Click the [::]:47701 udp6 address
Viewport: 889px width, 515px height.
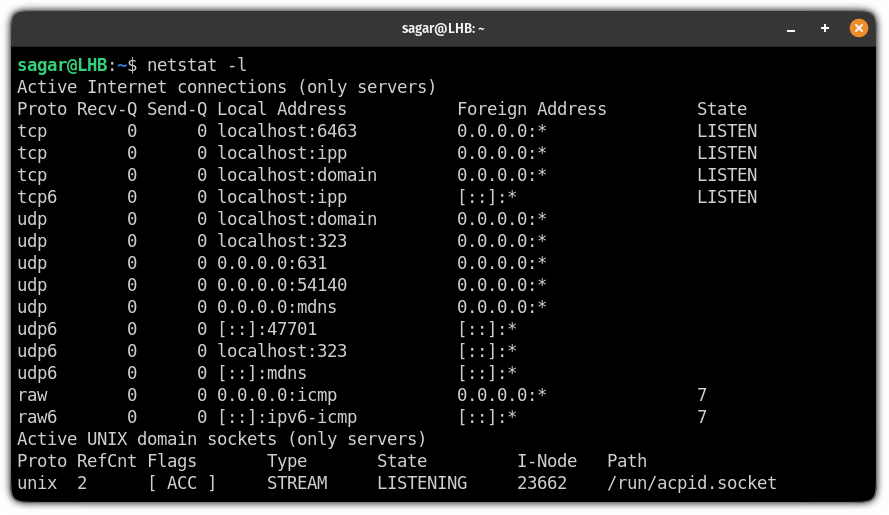point(268,329)
